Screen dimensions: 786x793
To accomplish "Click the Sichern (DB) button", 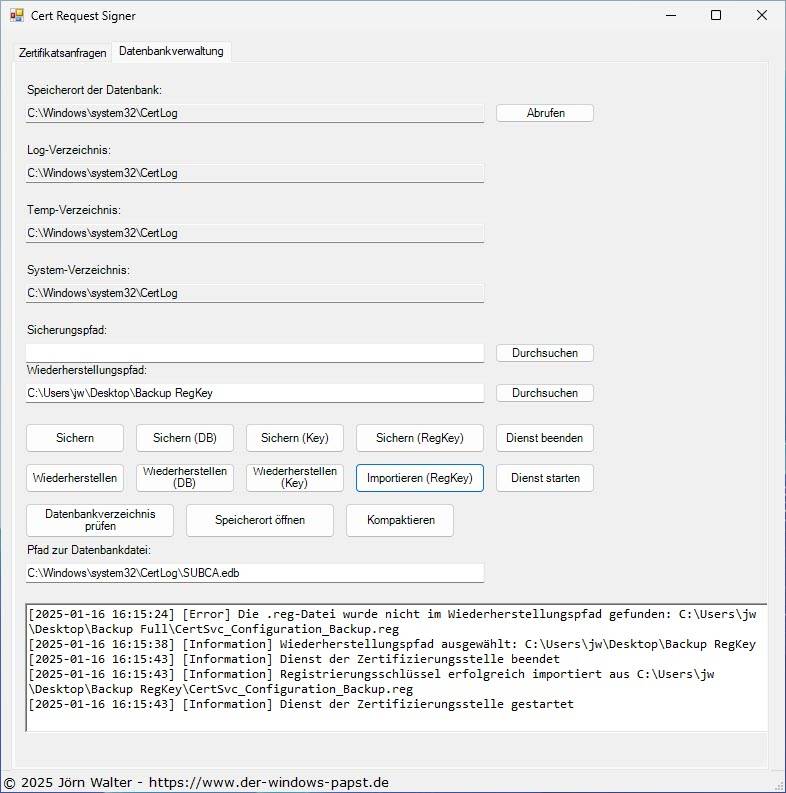I will coord(185,438).
